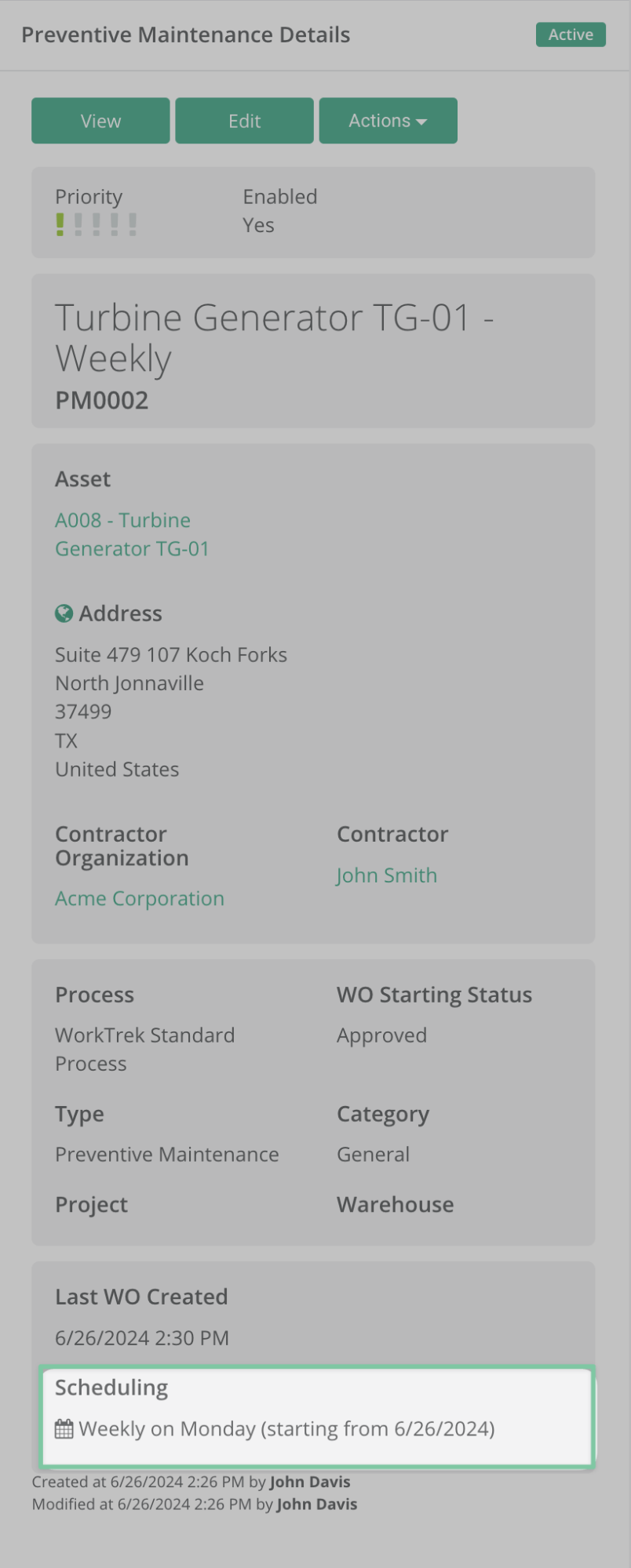The height and width of the screenshot is (1568, 631).
Task: Click the PM0002 identifier
Action: [x=101, y=400]
